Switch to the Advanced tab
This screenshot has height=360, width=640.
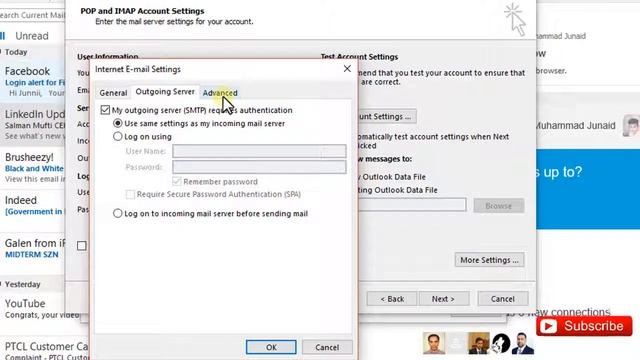(x=220, y=93)
